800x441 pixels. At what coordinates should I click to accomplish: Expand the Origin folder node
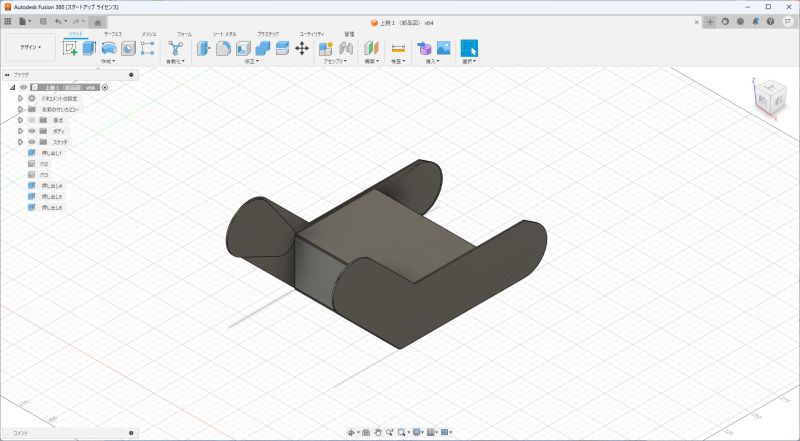pos(20,120)
